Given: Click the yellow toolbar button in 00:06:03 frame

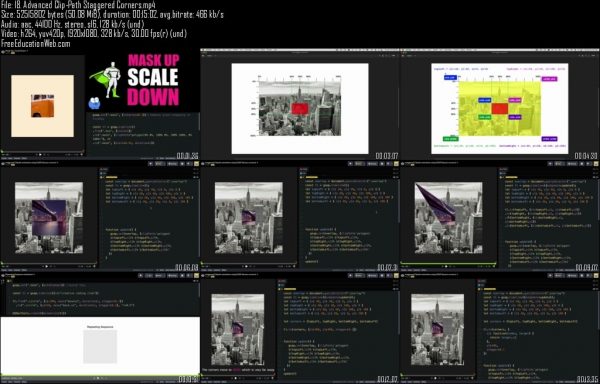Looking at the screenshot, I should tap(196, 164).
